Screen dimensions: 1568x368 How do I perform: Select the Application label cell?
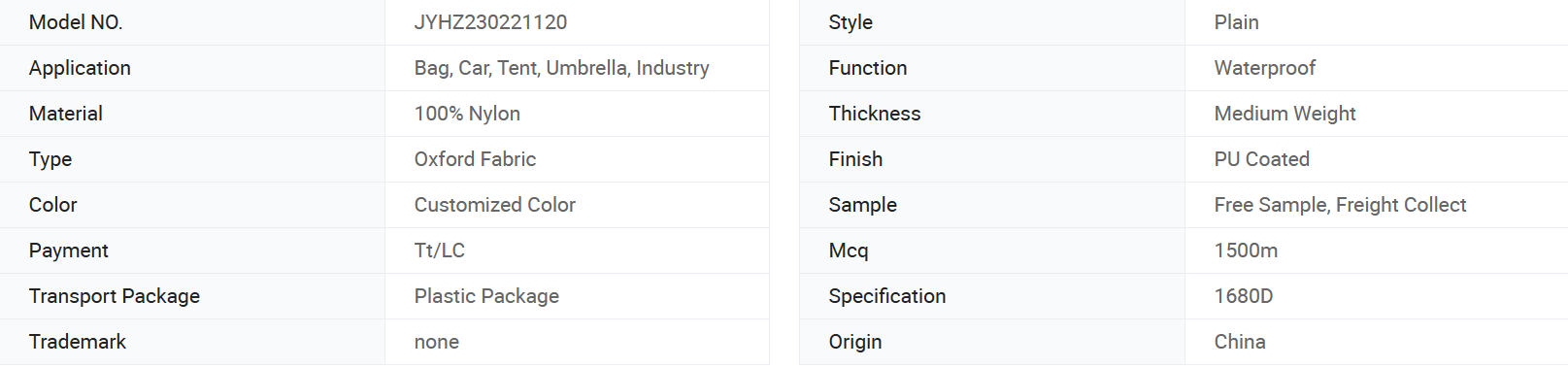[192, 68]
